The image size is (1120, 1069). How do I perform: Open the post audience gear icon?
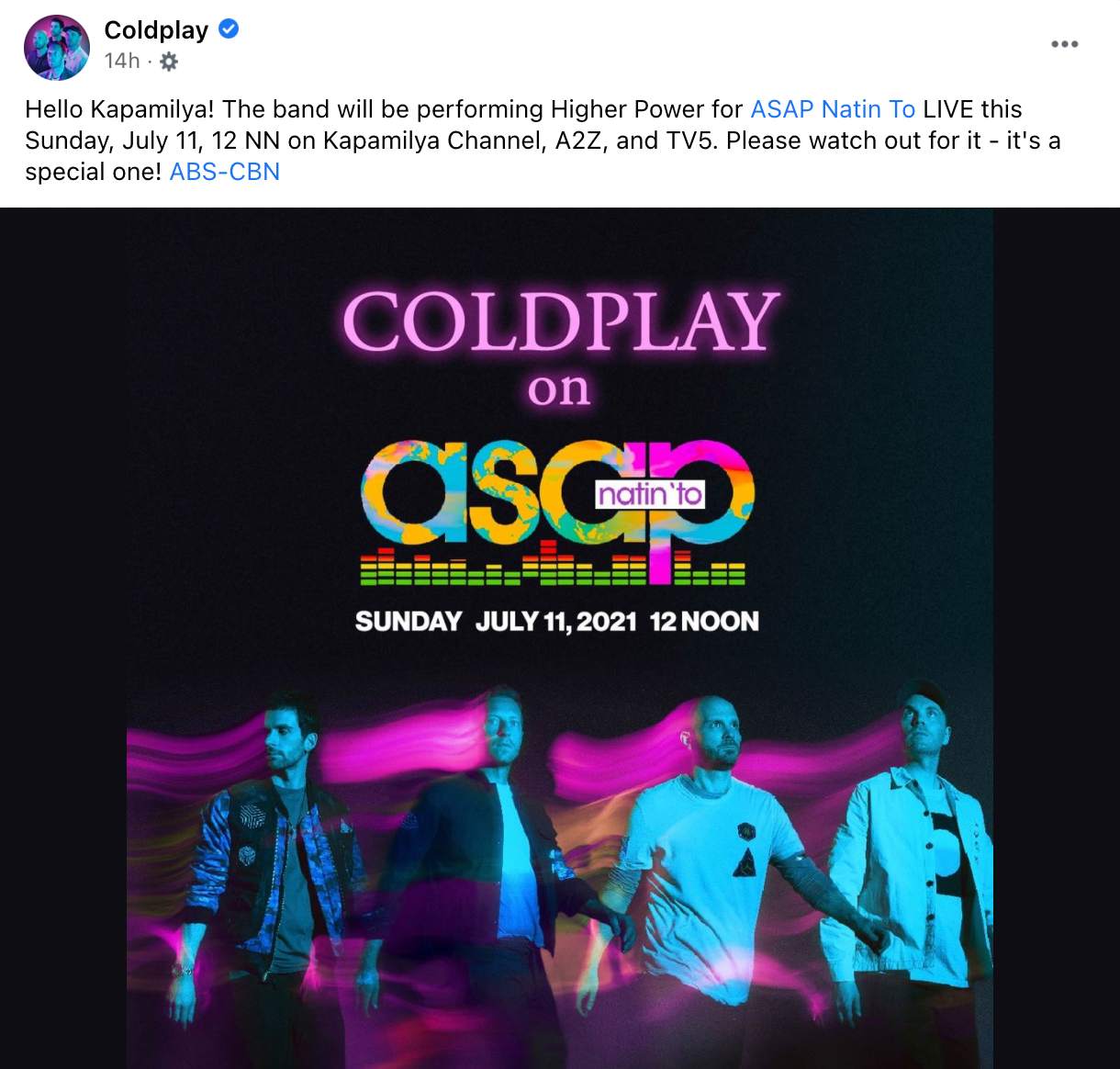pyautogui.click(x=169, y=62)
